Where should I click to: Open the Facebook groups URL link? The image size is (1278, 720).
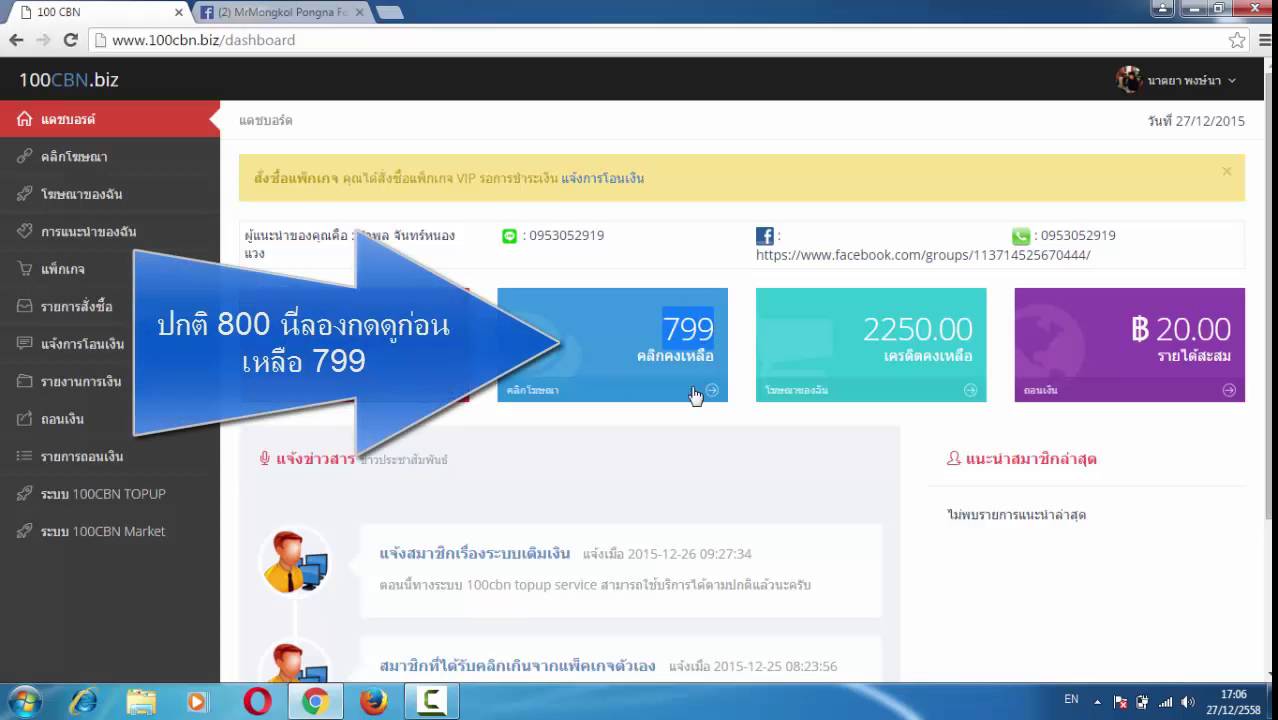[x=923, y=255]
